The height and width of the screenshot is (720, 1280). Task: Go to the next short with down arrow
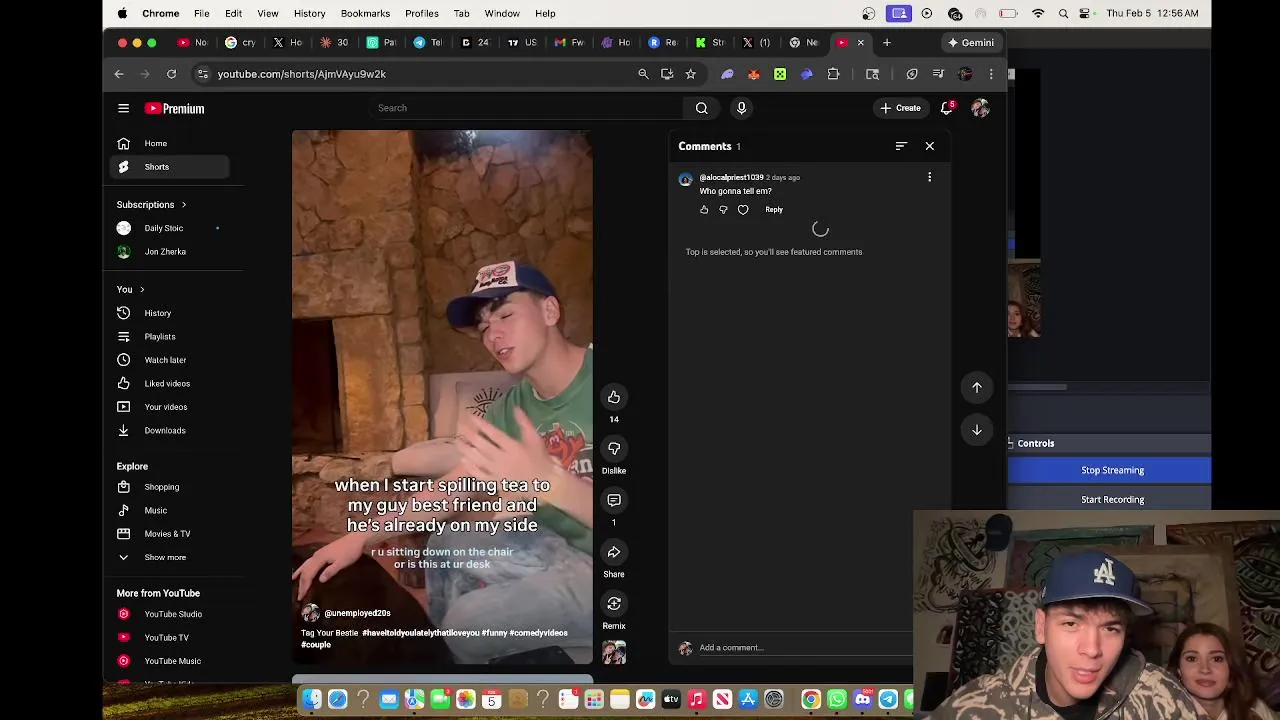[977, 430]
